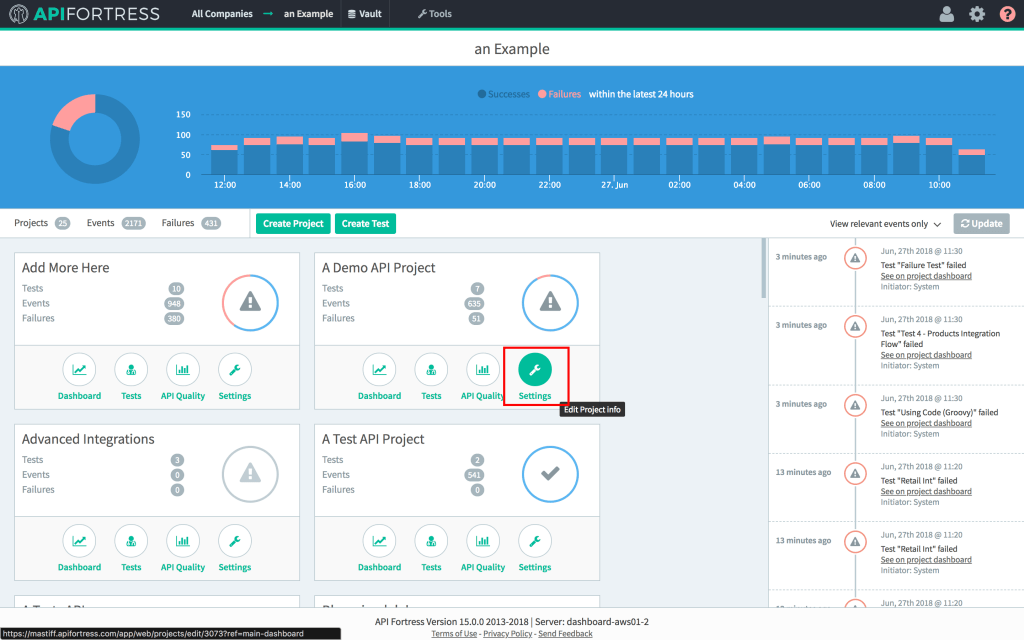Screen dimensions: 1024x640
Task: Expand the View relevant events only dropdown
Action: point(885,224)
